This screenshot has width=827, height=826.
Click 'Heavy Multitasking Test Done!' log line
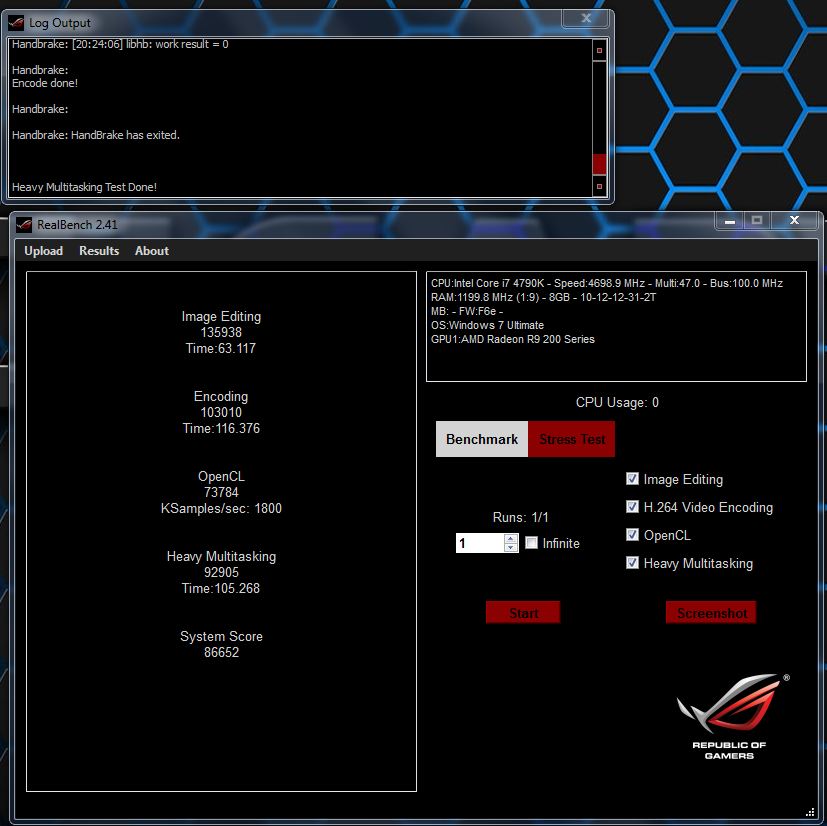pos(84,187)
